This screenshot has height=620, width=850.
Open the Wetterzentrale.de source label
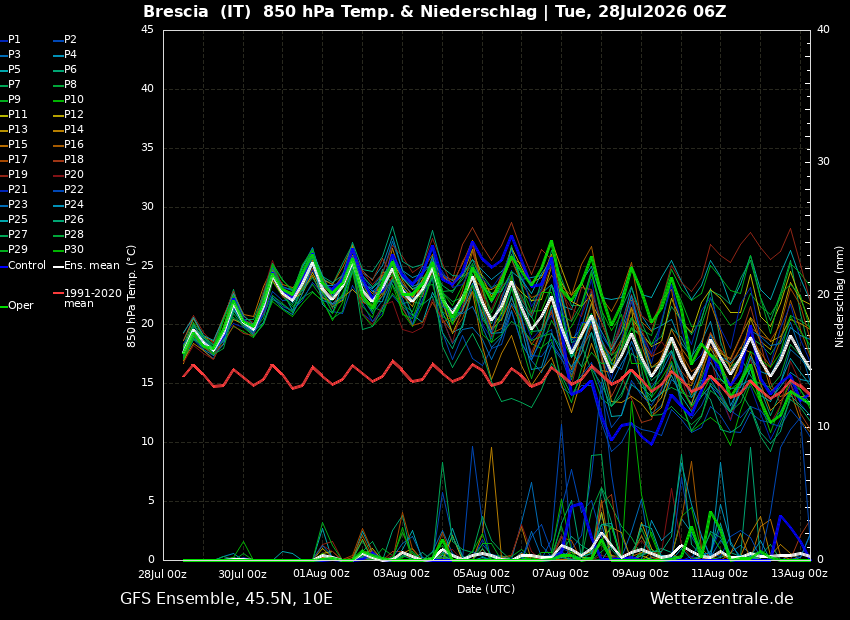coord(722,599)
